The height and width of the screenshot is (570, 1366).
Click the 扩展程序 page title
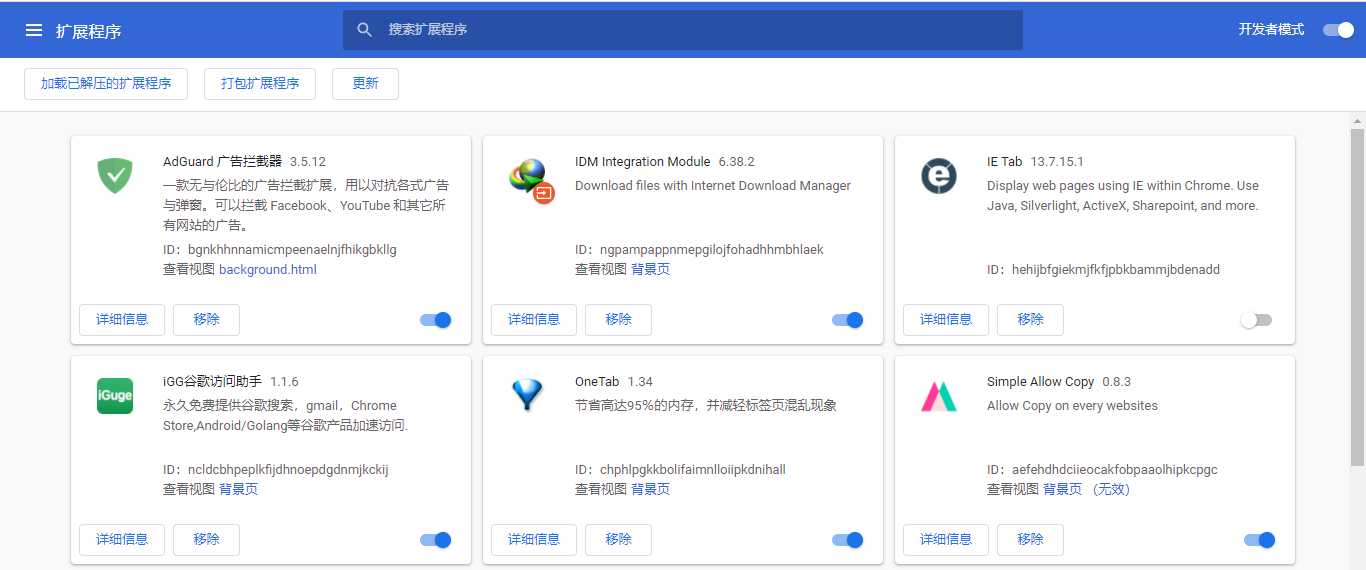89,31
